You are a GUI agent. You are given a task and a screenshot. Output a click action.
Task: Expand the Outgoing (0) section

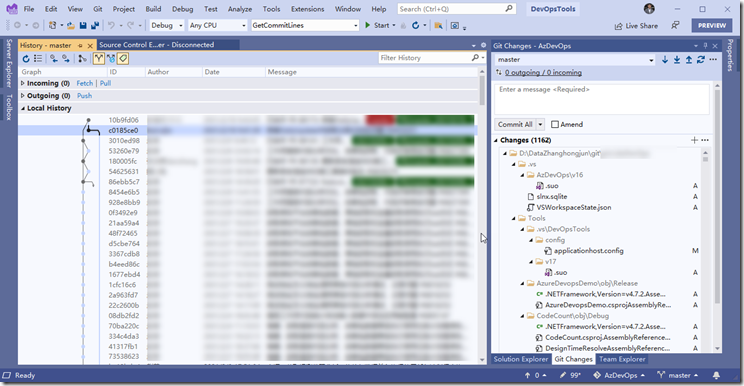(22, 95)
